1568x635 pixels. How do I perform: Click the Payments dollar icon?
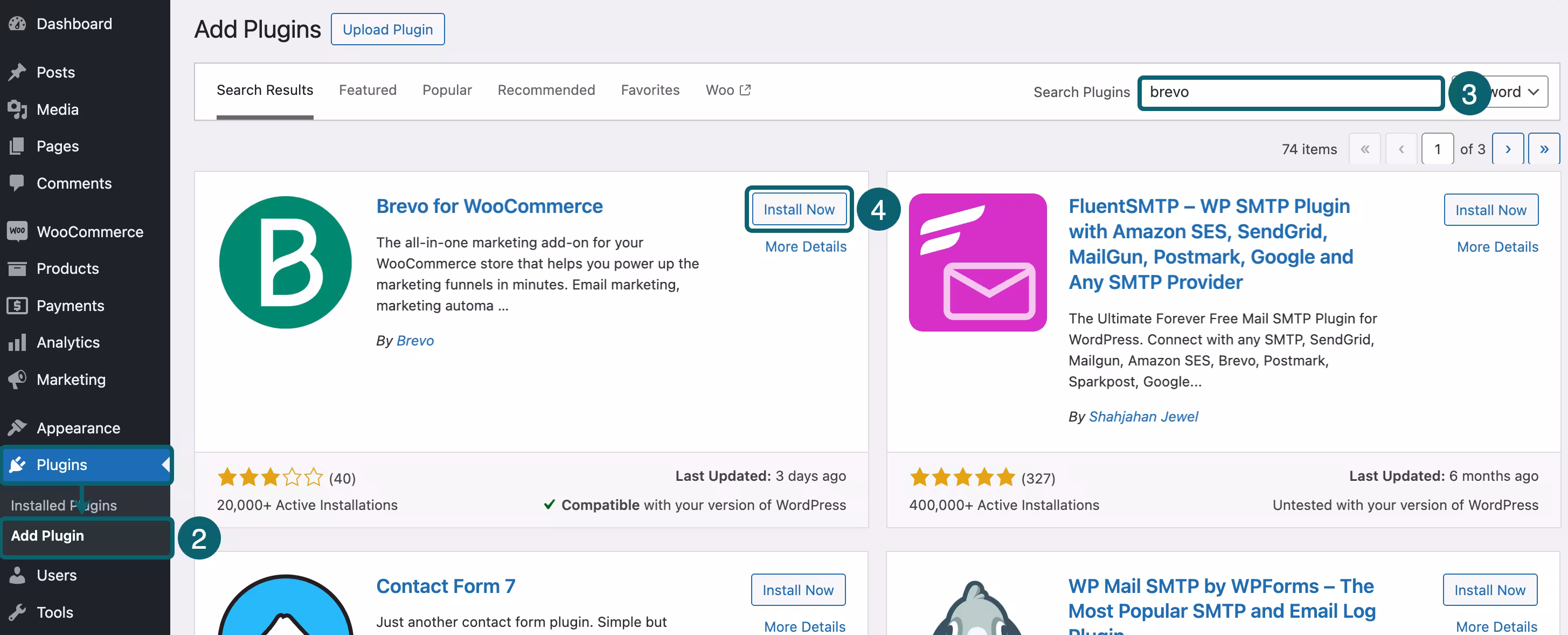click(17, 306)
